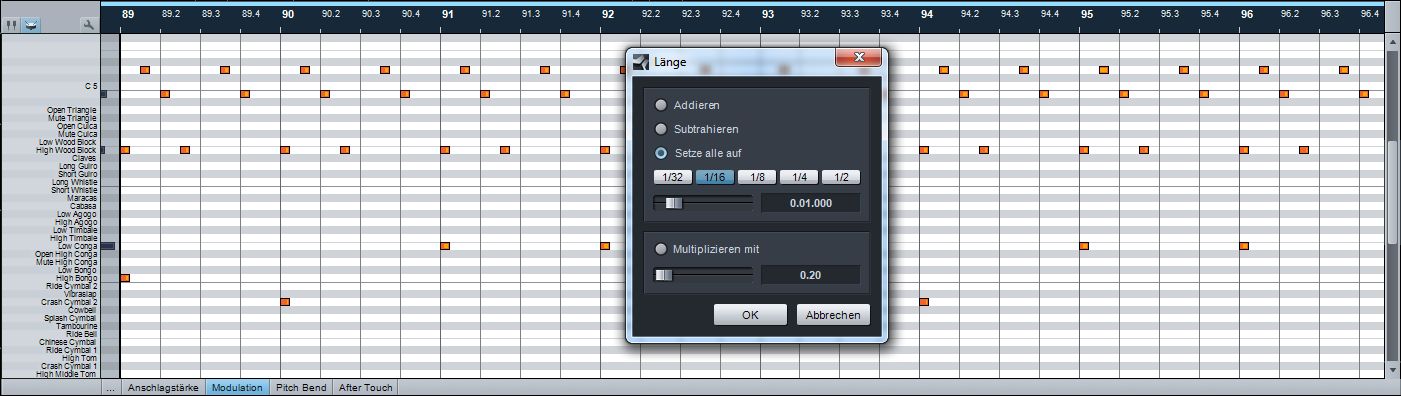Image resolution: width=1401 pixels, height=396 pixels.
Task: Select the Maracas drum row label
Action: [82, 198]
